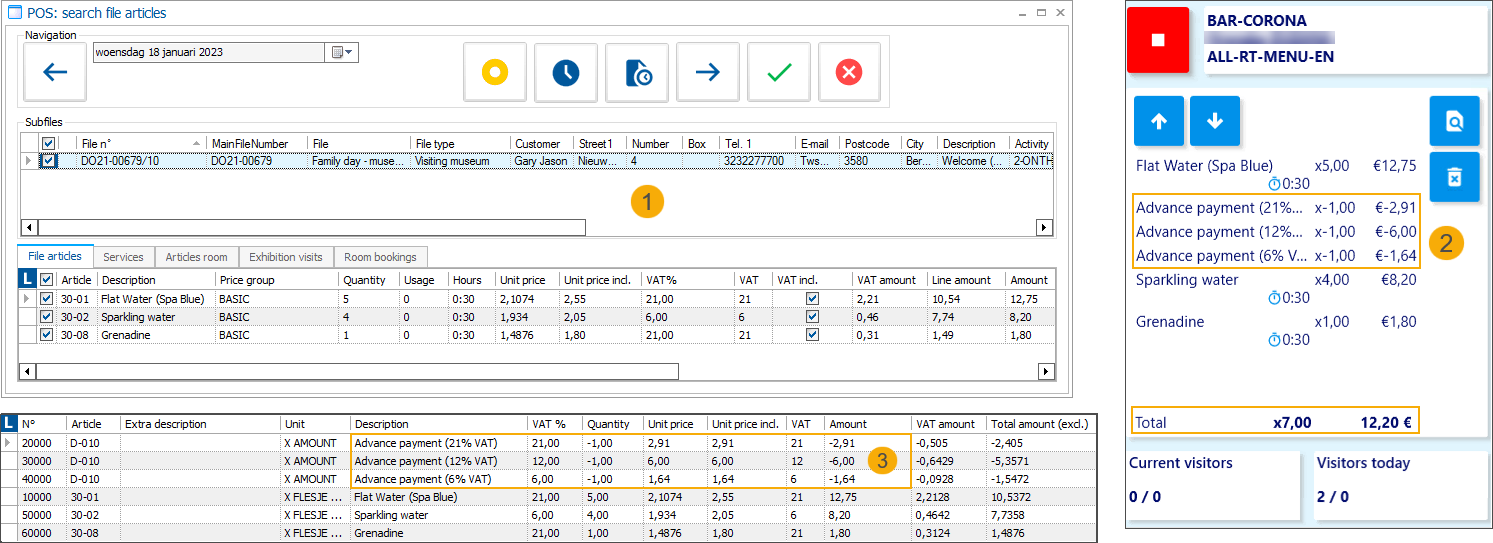Click the blue clock toolbar button
The image size is (1493, 543).
click(x=566, y=72)
